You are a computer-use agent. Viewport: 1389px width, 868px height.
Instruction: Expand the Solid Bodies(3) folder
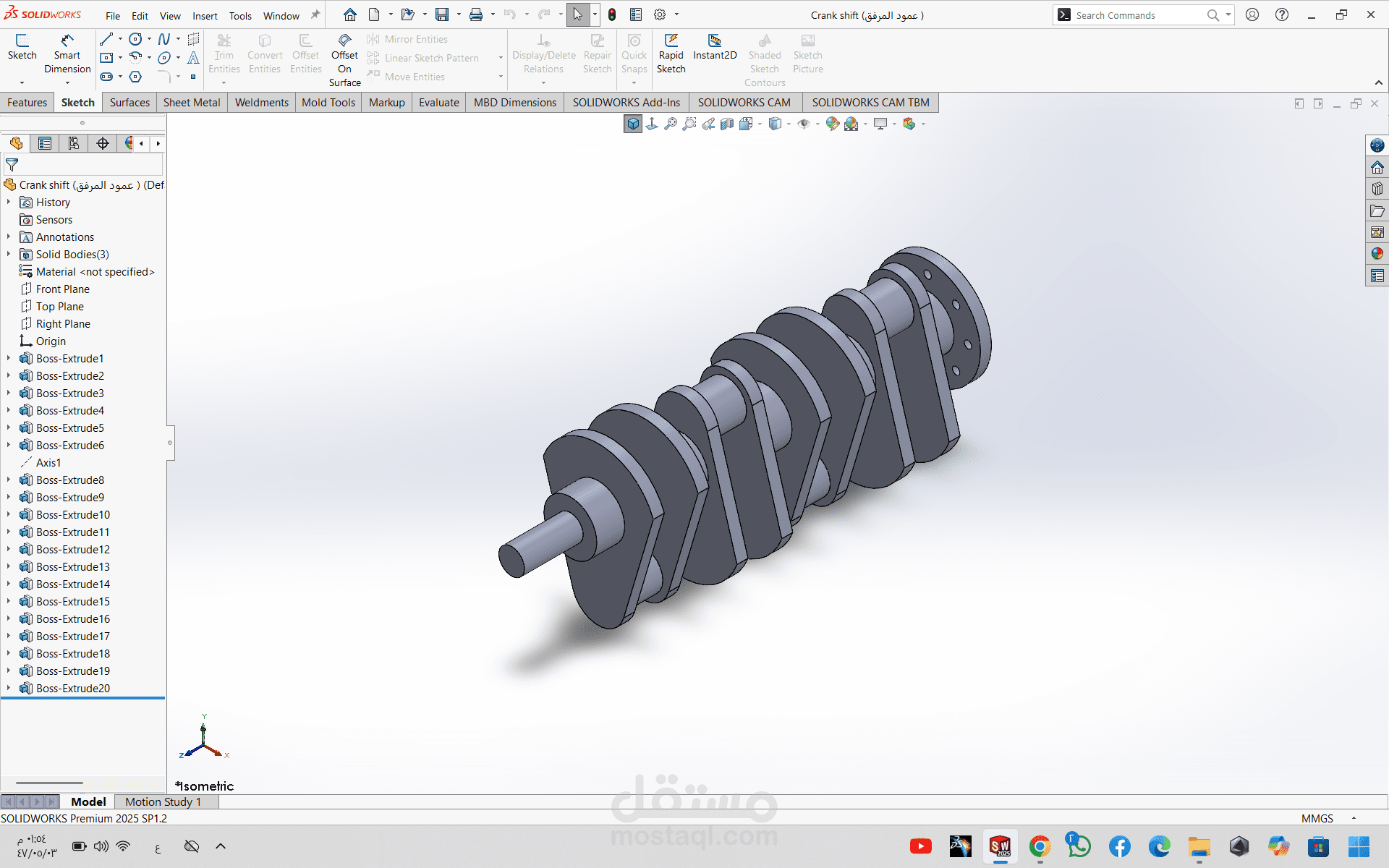[x=9, y=255]
